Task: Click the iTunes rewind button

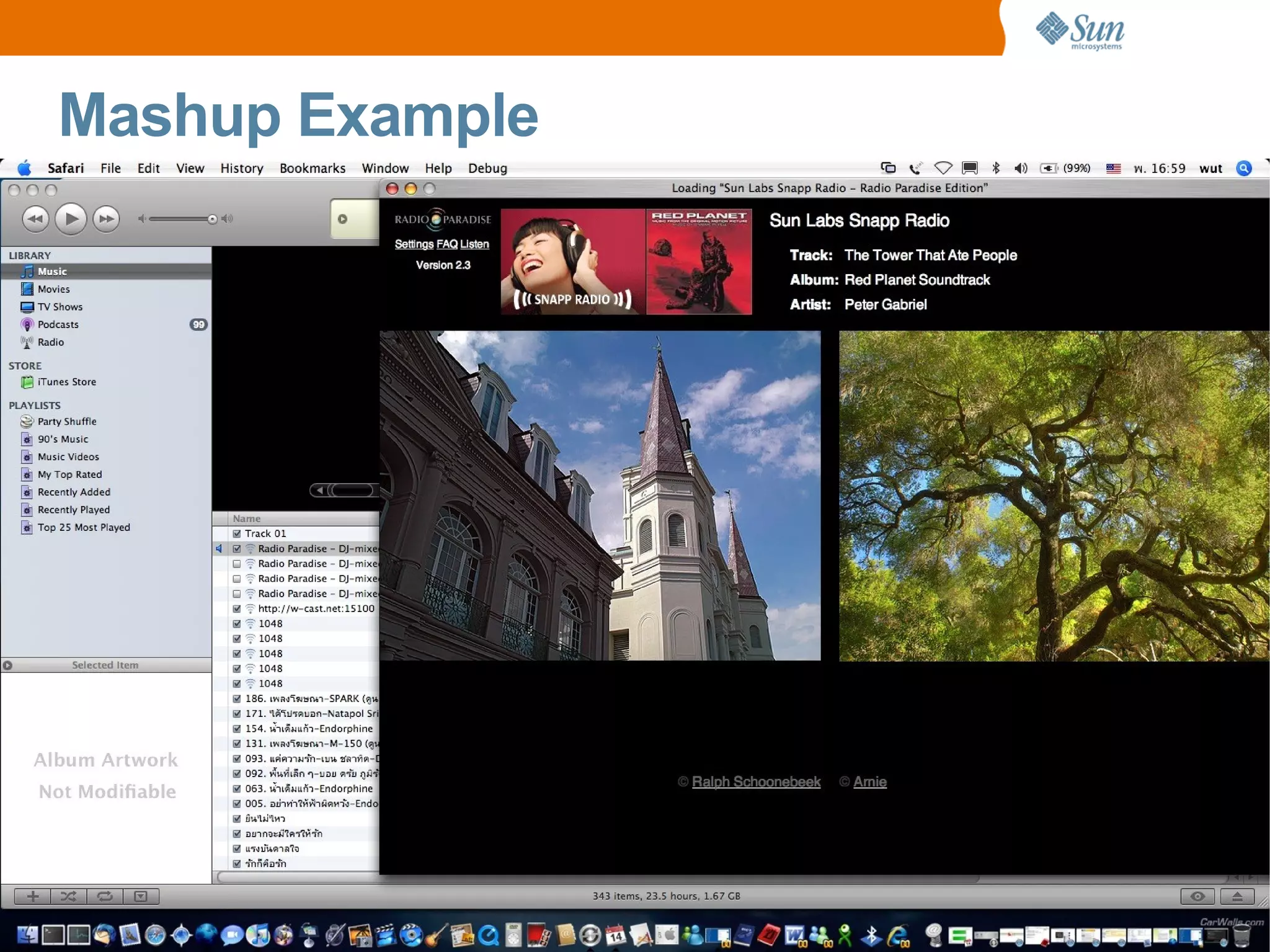Action: click(x=35, y=218)
